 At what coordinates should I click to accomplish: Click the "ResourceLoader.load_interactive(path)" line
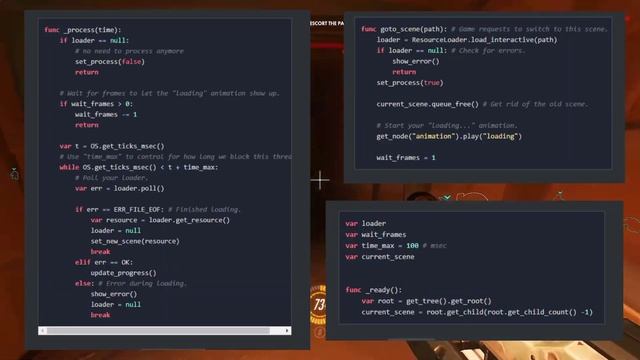[467, 40]
